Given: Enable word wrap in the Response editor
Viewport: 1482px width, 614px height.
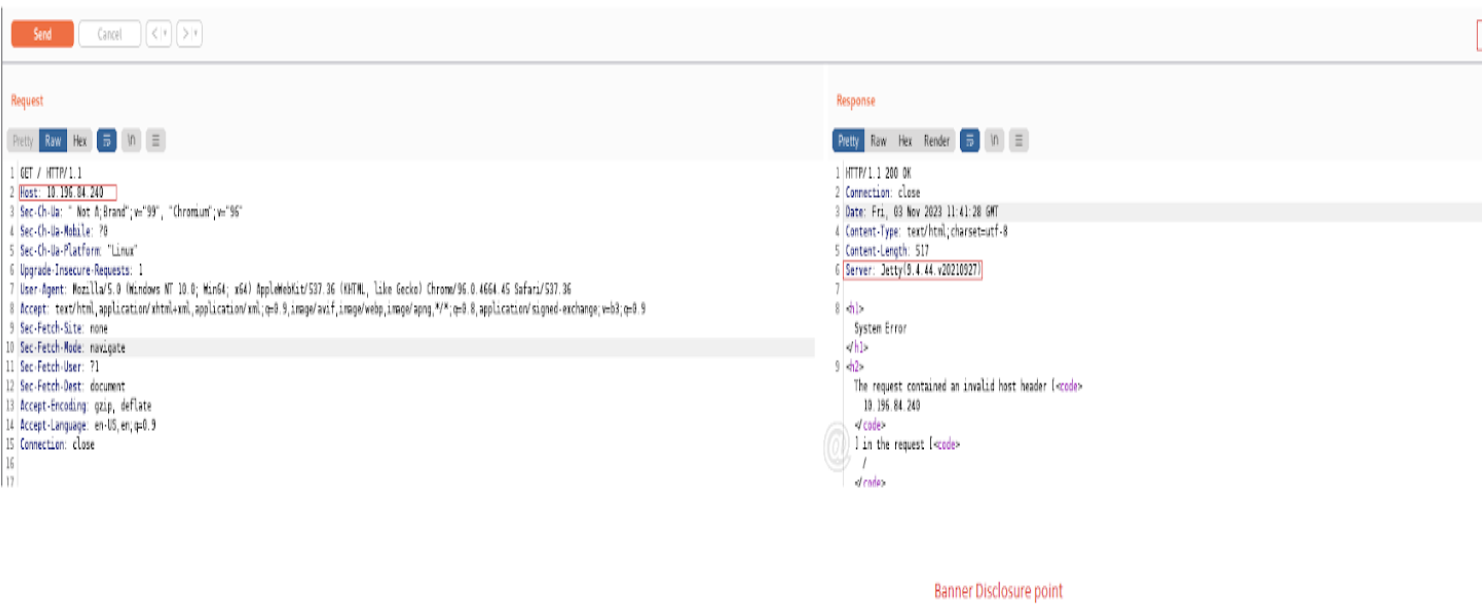Looking at the screenshot, I should point(971,141).
